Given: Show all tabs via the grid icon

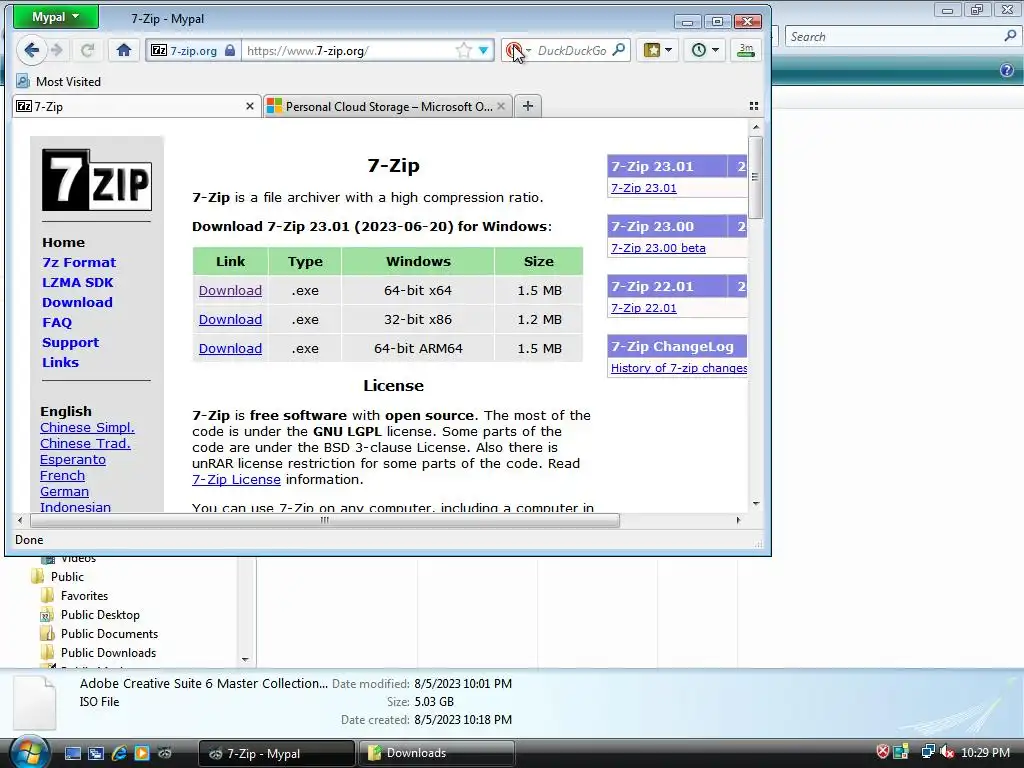Looking at the screenshot, I should click(x=754, y=106).
